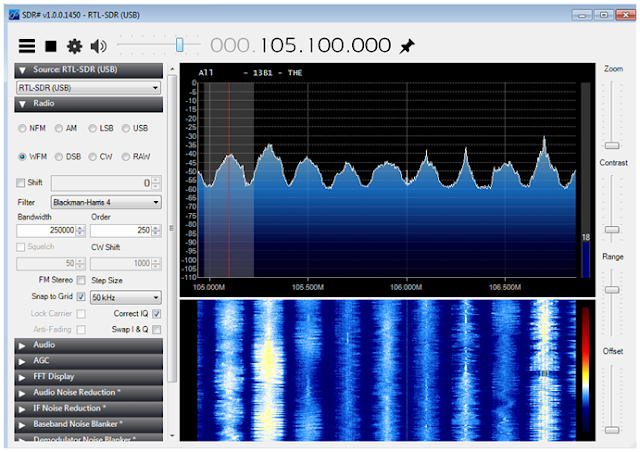The width and height of the screenshot is (640, 452).
Task: Toggle the Snap to Grid checkbox
Action: (81, 297)
